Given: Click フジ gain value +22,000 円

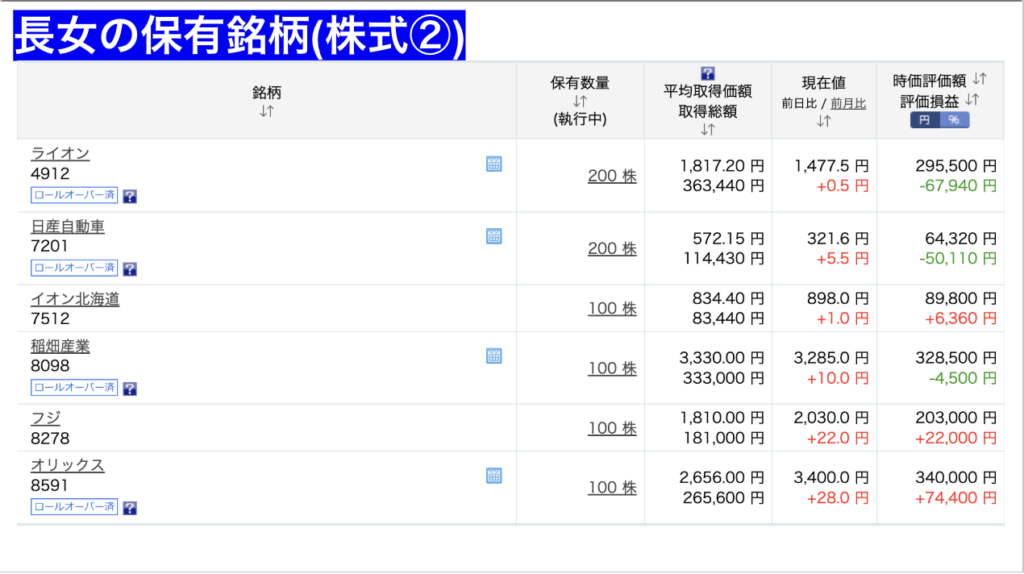Looking at the screenshot, I should pos(956,438).
